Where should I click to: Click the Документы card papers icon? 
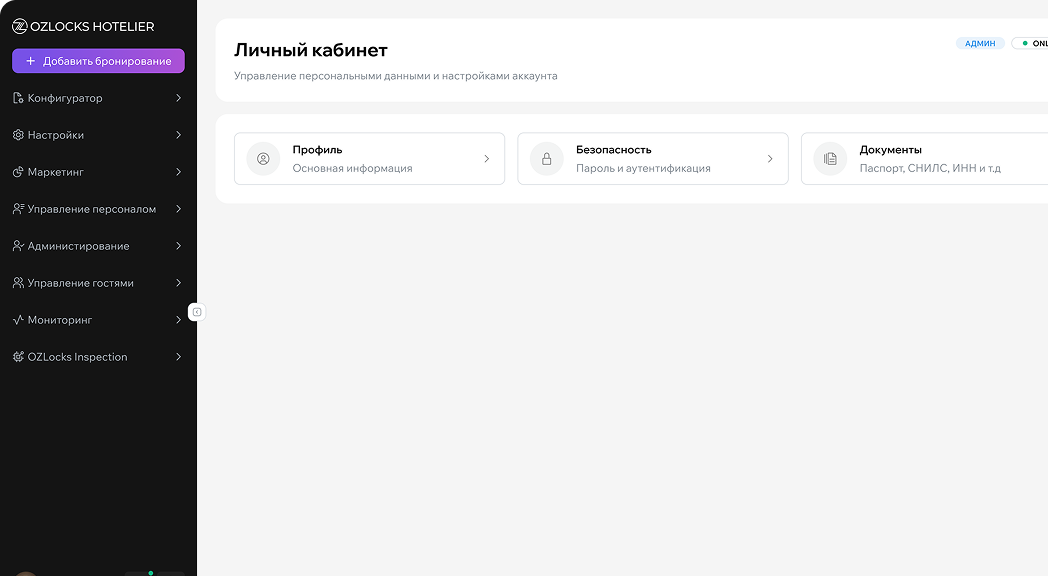830,159
